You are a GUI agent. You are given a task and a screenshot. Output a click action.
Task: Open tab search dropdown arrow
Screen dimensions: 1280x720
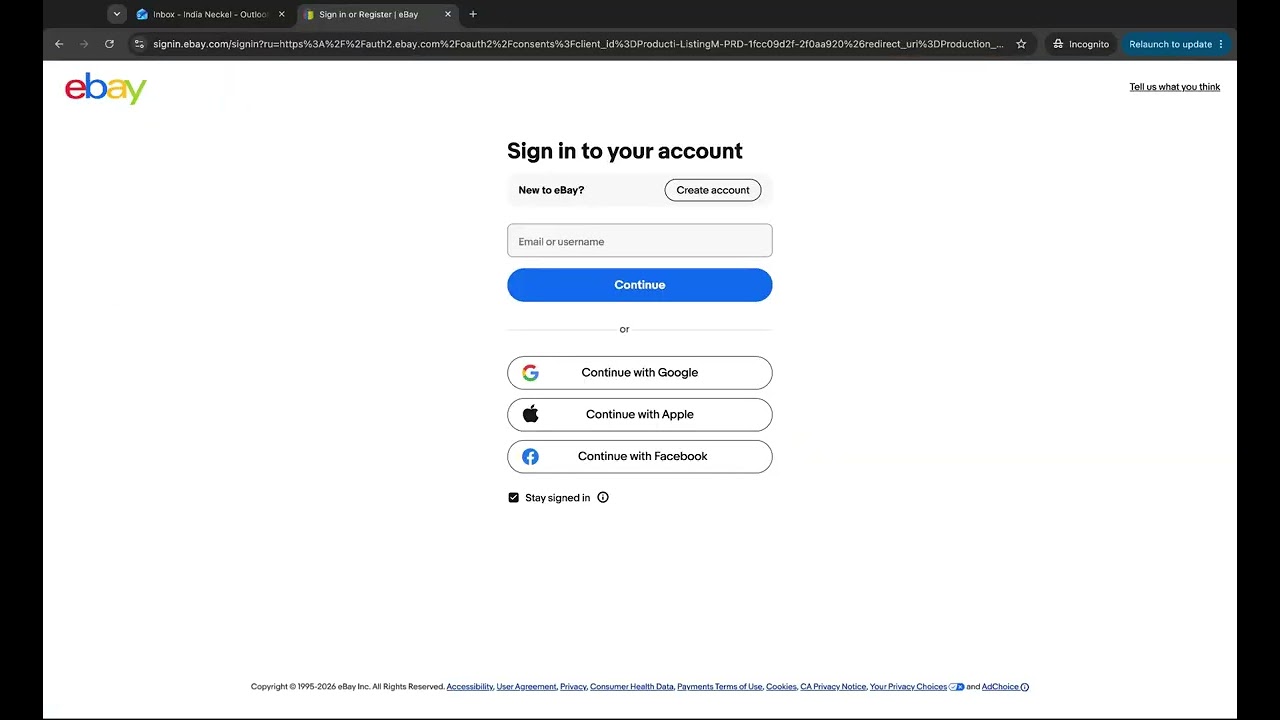117,14
